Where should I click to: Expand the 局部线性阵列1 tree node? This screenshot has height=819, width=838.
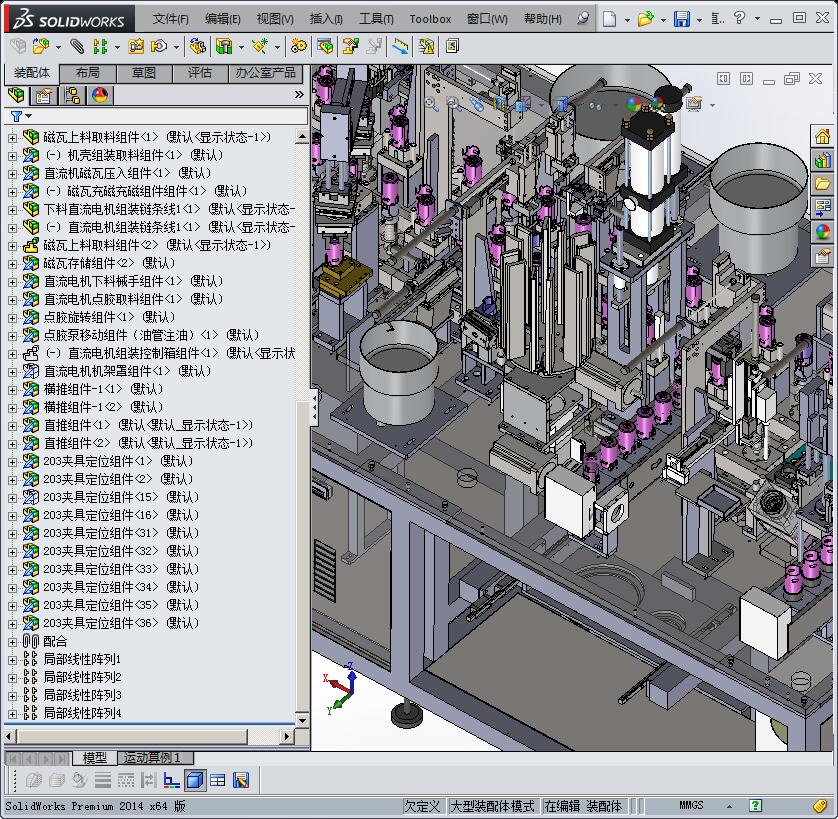pos(12,659)
